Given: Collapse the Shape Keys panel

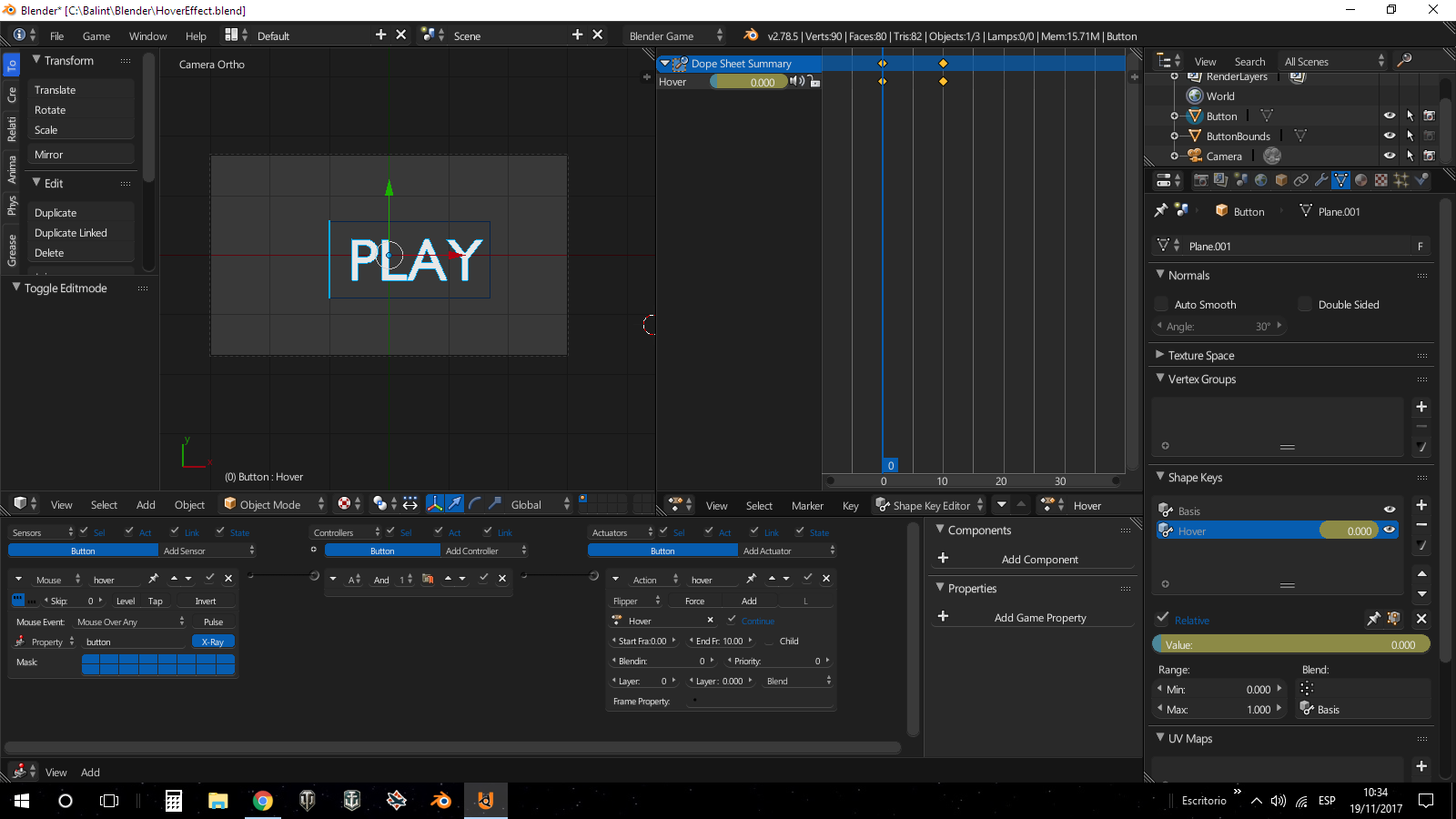Looking at the screenshot, I should [1160, 477].
